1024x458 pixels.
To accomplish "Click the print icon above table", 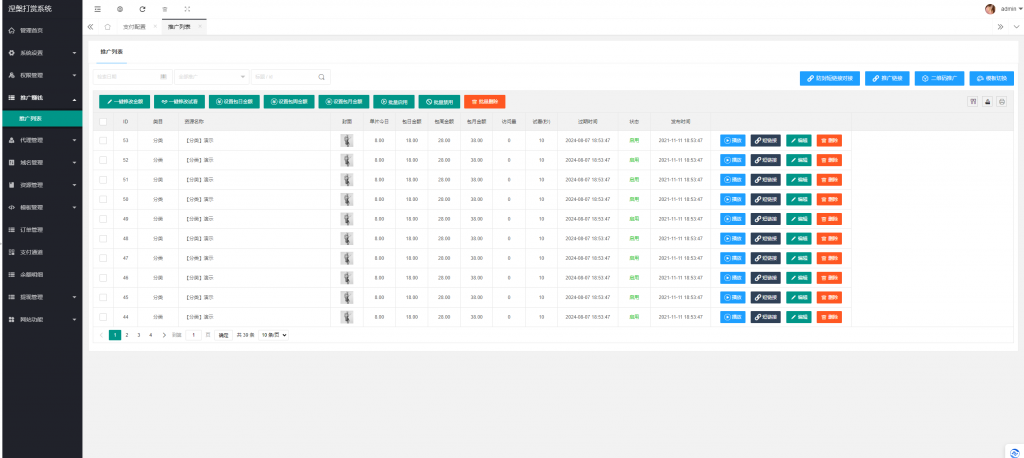I will pyautogui.click(x=1002, y=101).
